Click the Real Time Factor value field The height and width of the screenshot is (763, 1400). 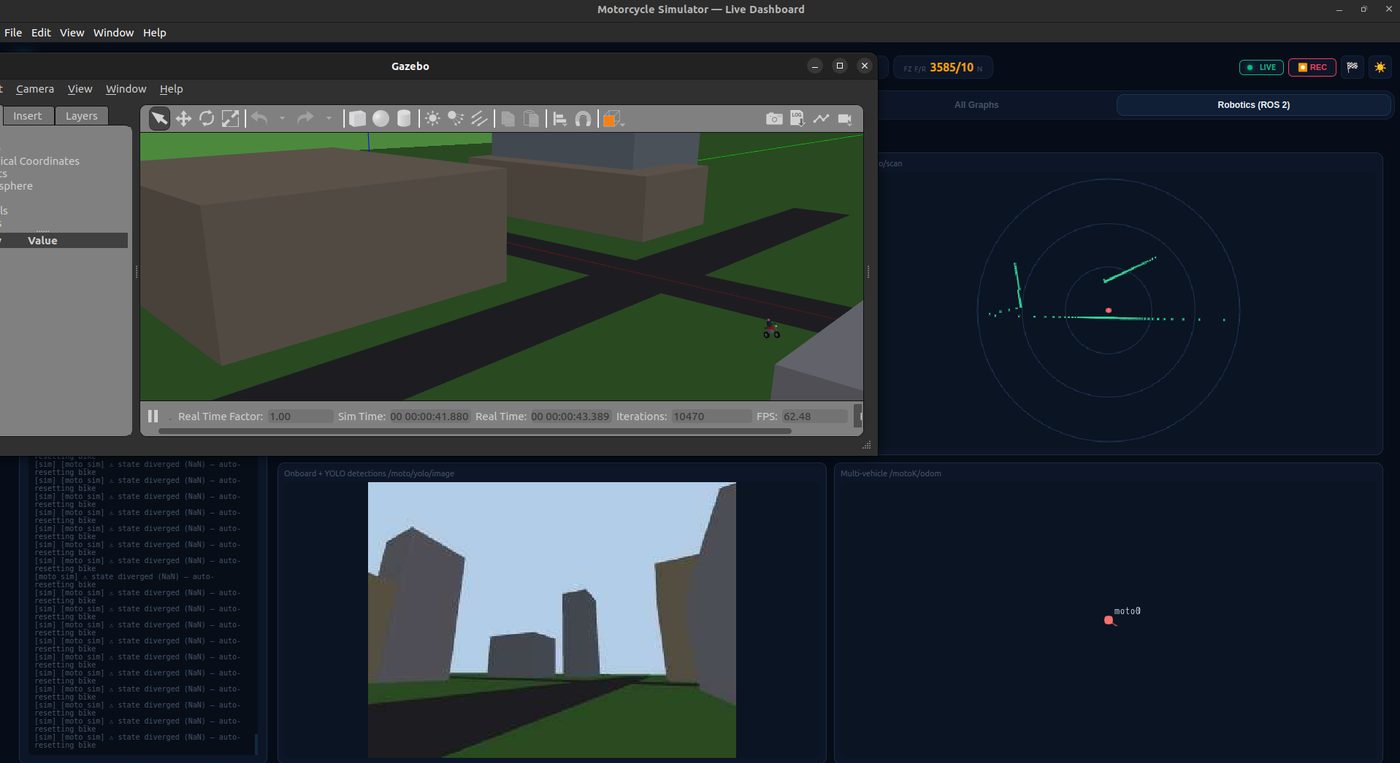pos(300,416)
